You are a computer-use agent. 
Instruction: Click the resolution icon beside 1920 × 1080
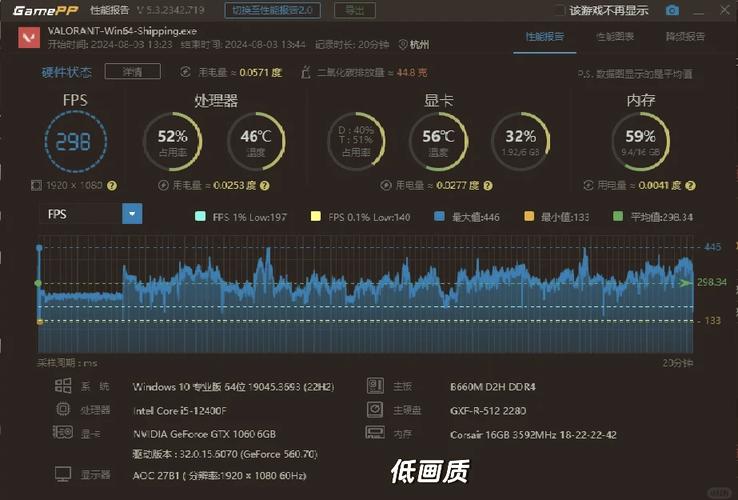tap(36, 185)
